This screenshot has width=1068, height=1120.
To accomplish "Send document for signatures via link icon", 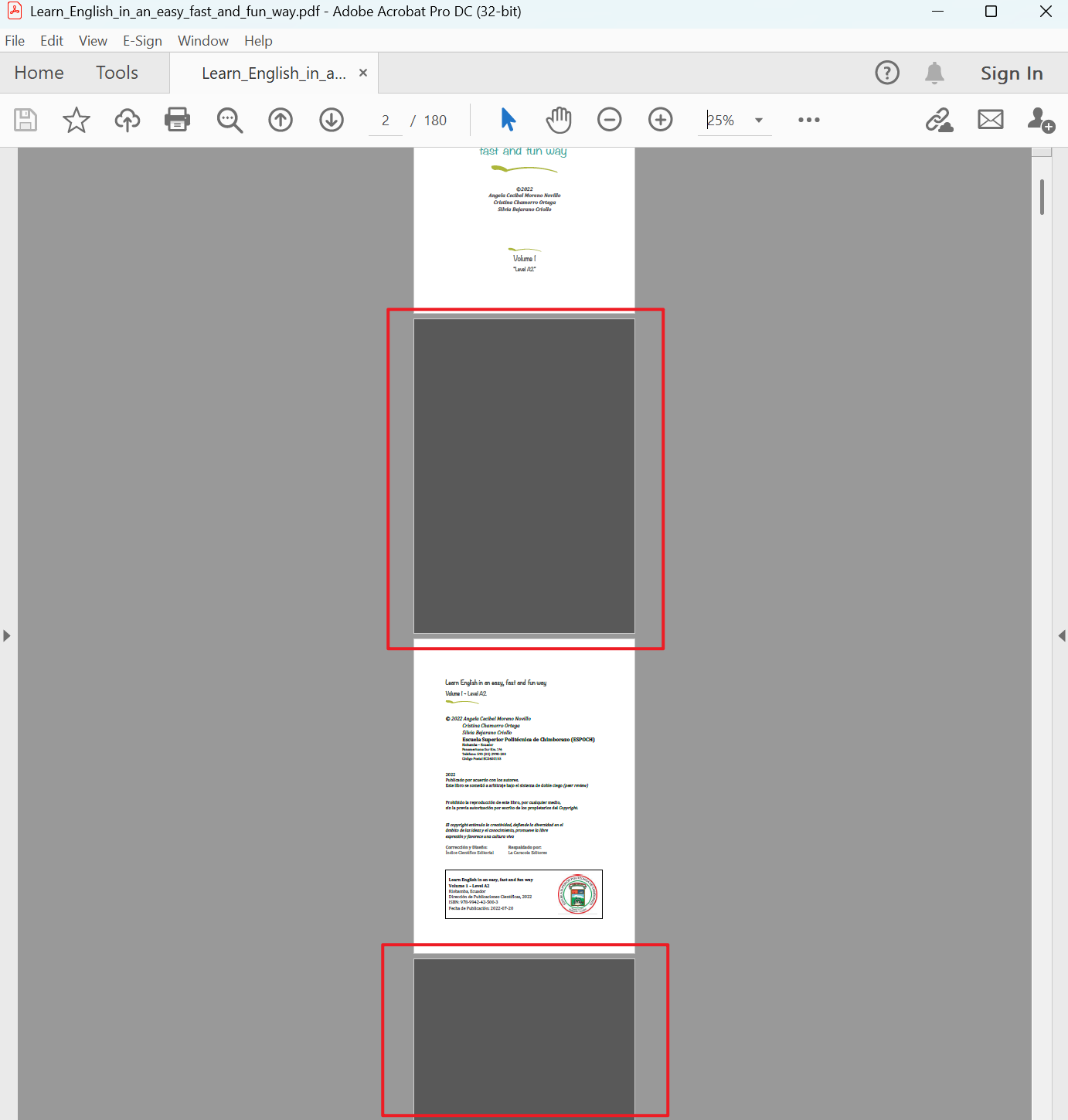I will tap(939, 120).
